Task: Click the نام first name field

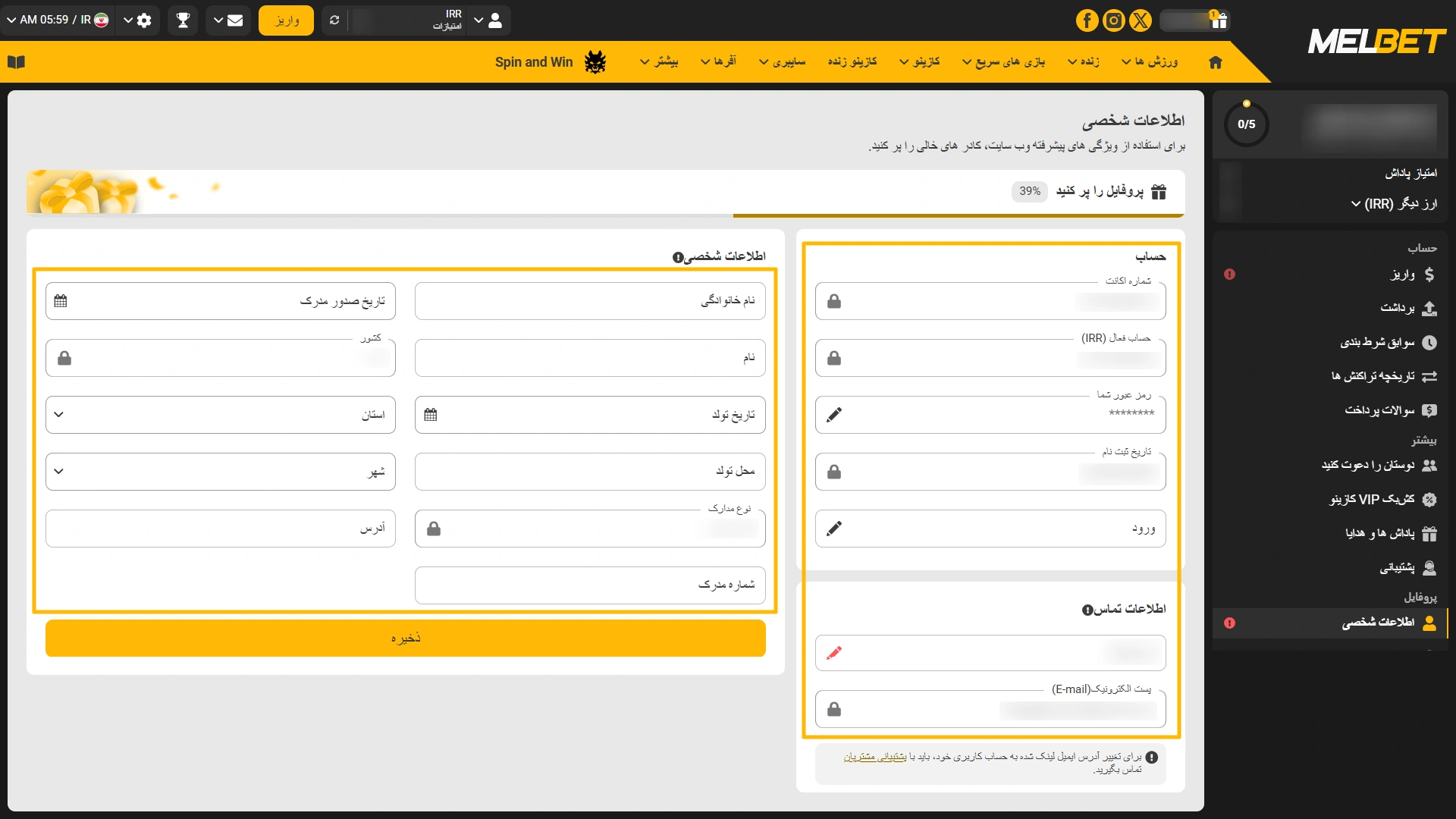Action: (x=590, y=358)
